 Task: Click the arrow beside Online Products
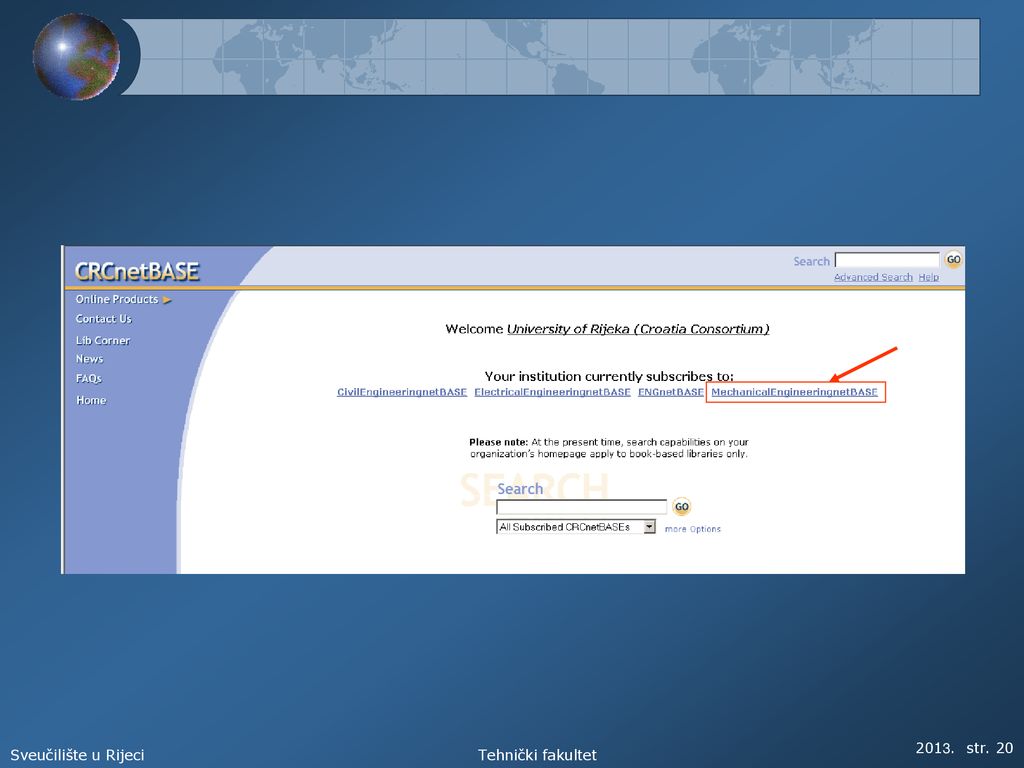[167, 300]
